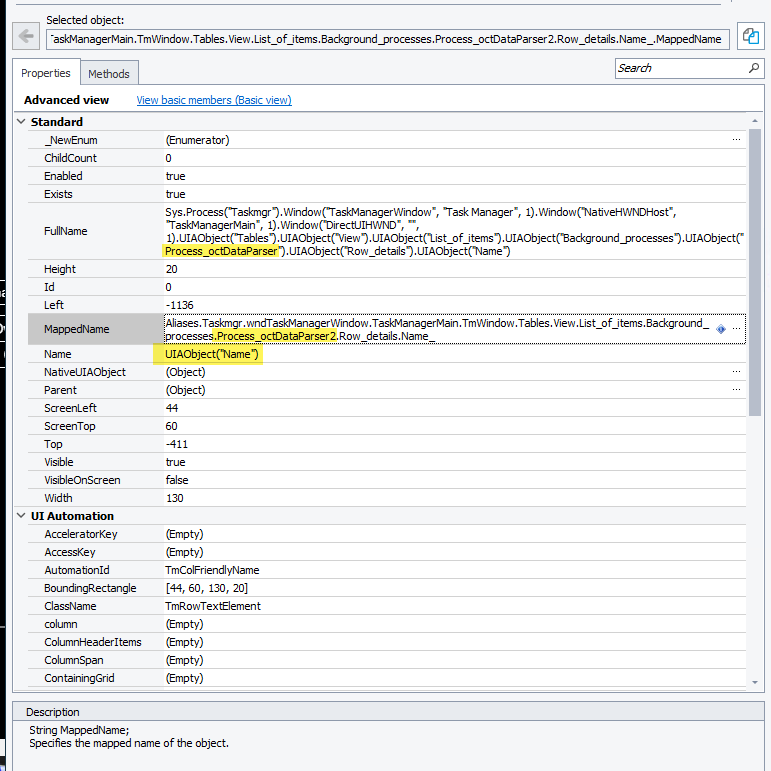The width and height of the screenshot is (771, 771).
Task: Click the back arrow navigation button
Action: [25, 38]
